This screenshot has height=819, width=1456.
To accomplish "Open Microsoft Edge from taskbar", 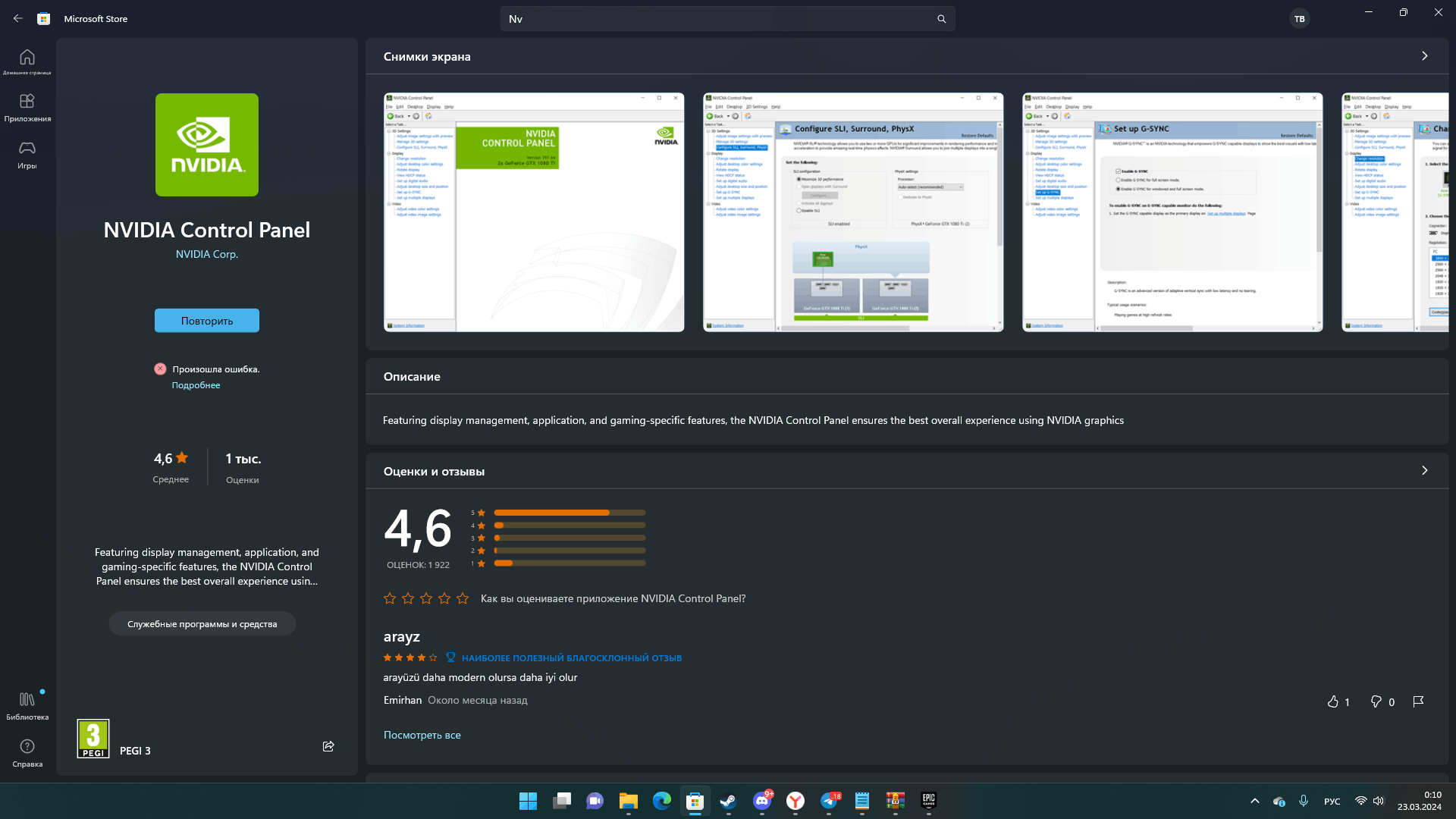I will (661, 801).
